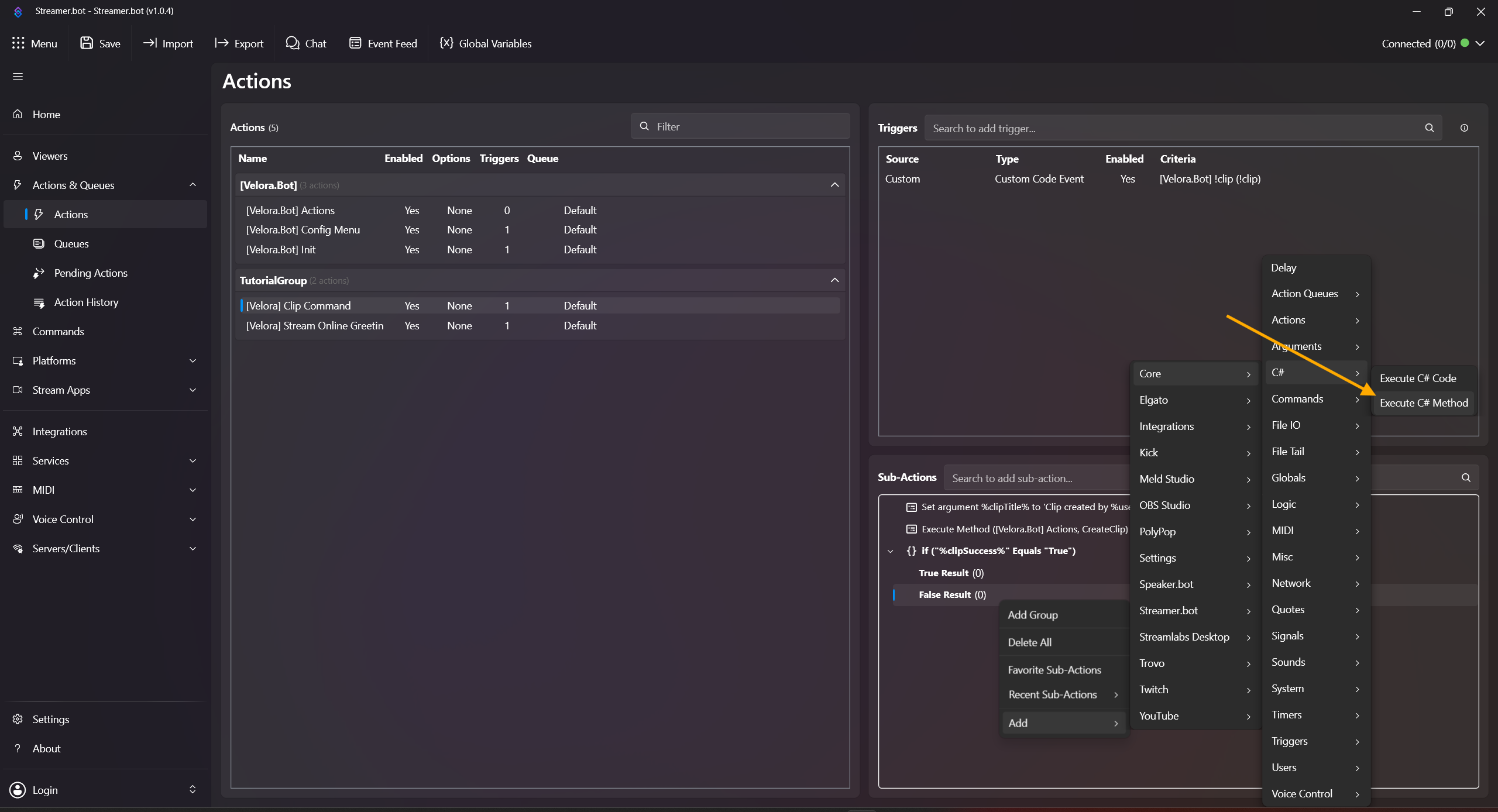Collapse the if clipSuccess sub-action tree
Image resolution: width=1498 pixels, height=812 pixels.
point(891,551)
